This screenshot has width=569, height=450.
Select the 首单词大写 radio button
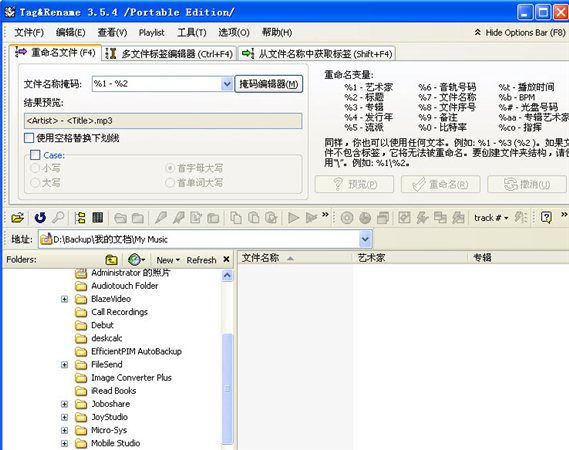[170, 183]
